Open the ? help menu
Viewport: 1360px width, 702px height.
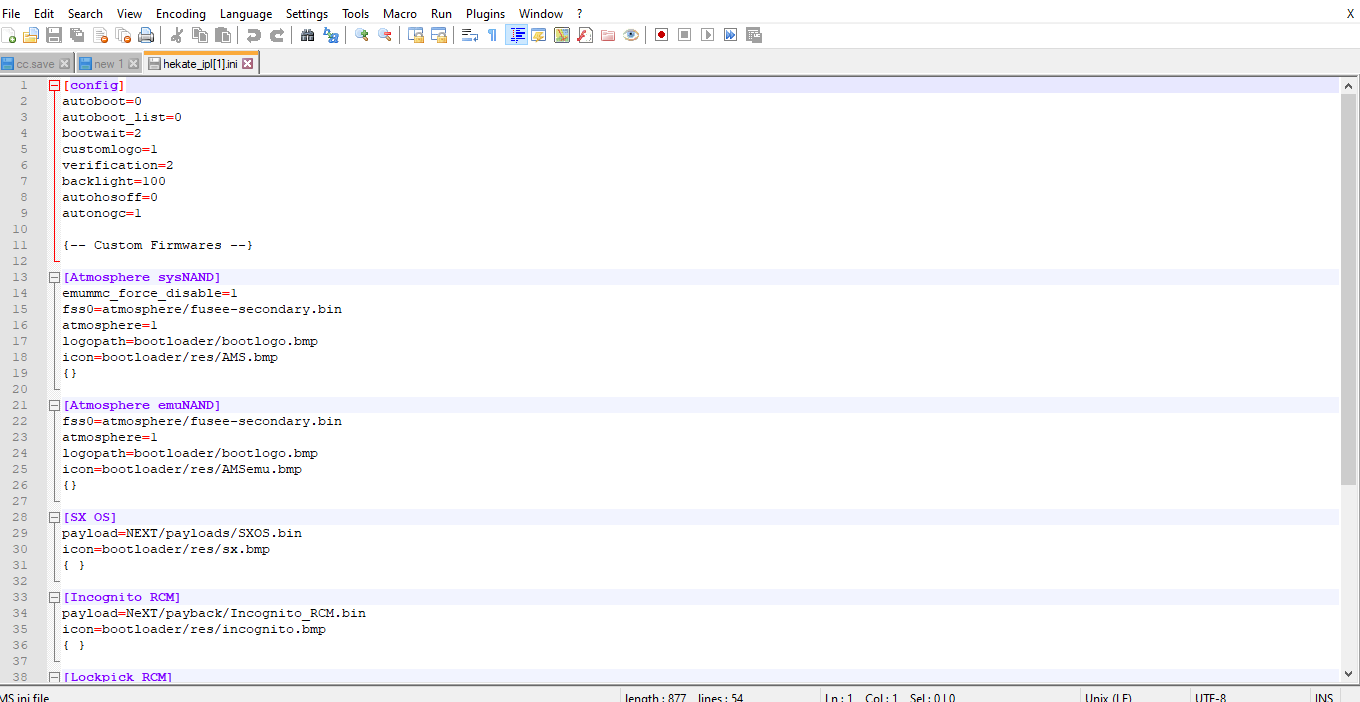coord(579,13)
